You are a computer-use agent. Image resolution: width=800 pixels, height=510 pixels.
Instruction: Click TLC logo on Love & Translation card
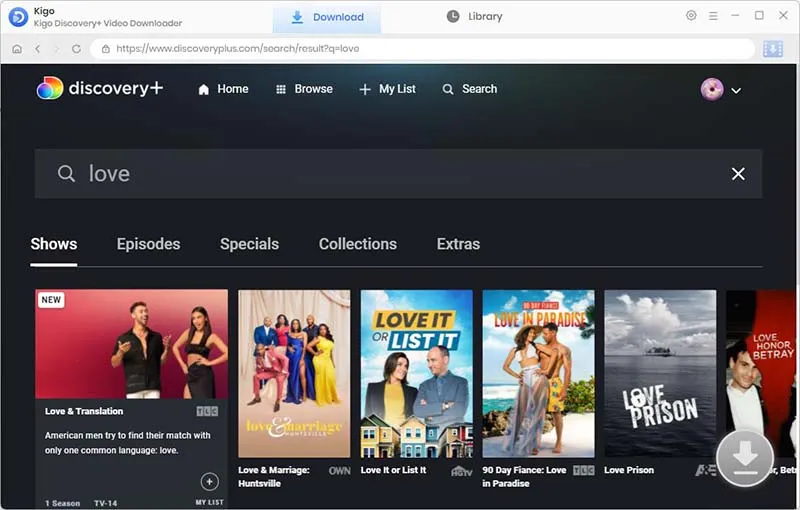207,412
